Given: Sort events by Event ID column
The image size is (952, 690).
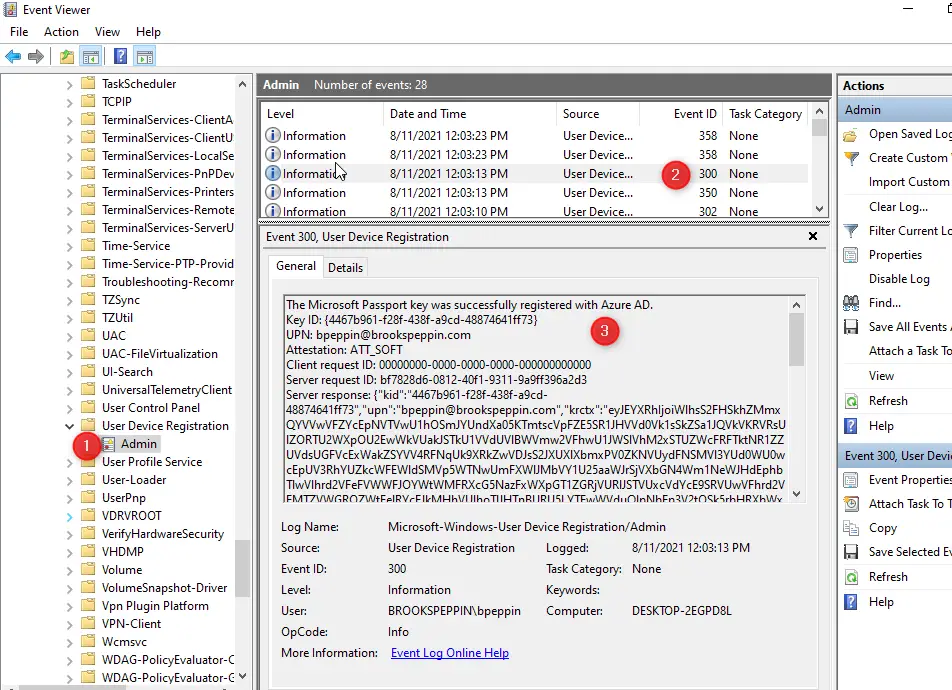Looking at the screenshot, I should tap(681, 114).
